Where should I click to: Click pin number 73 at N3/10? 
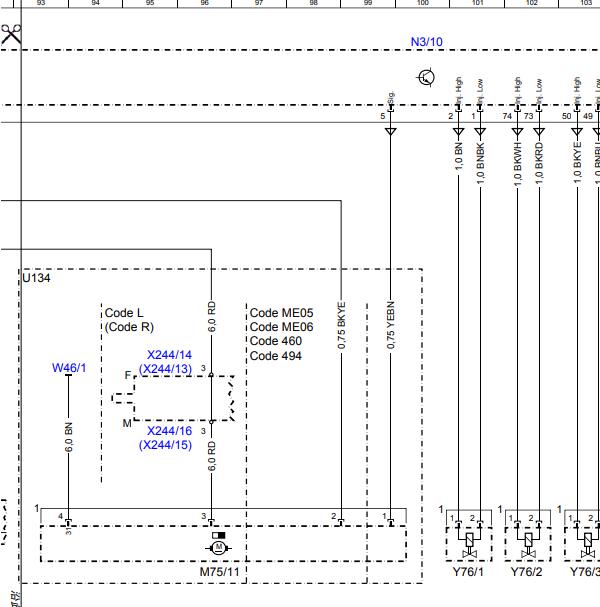(528, 116)
